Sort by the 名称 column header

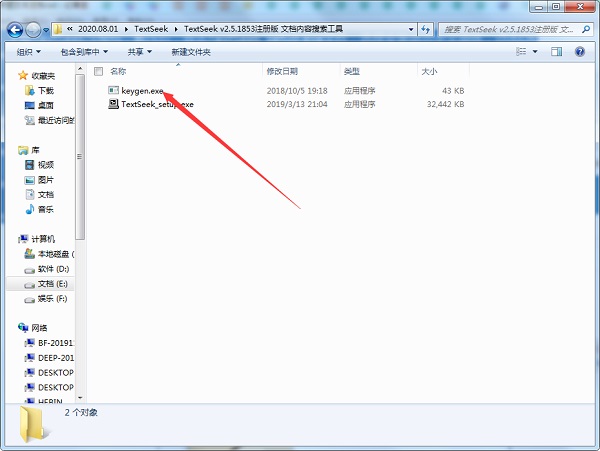coord(118,71)
